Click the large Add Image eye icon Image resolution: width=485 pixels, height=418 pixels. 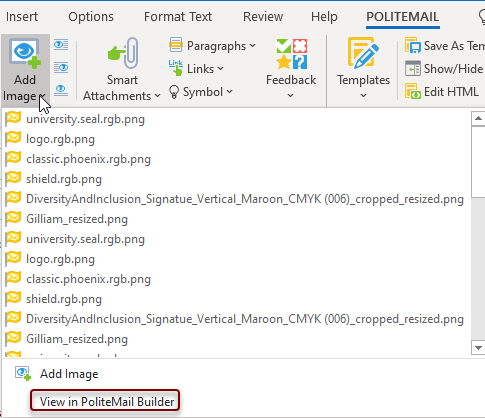(x=25, y=53)
